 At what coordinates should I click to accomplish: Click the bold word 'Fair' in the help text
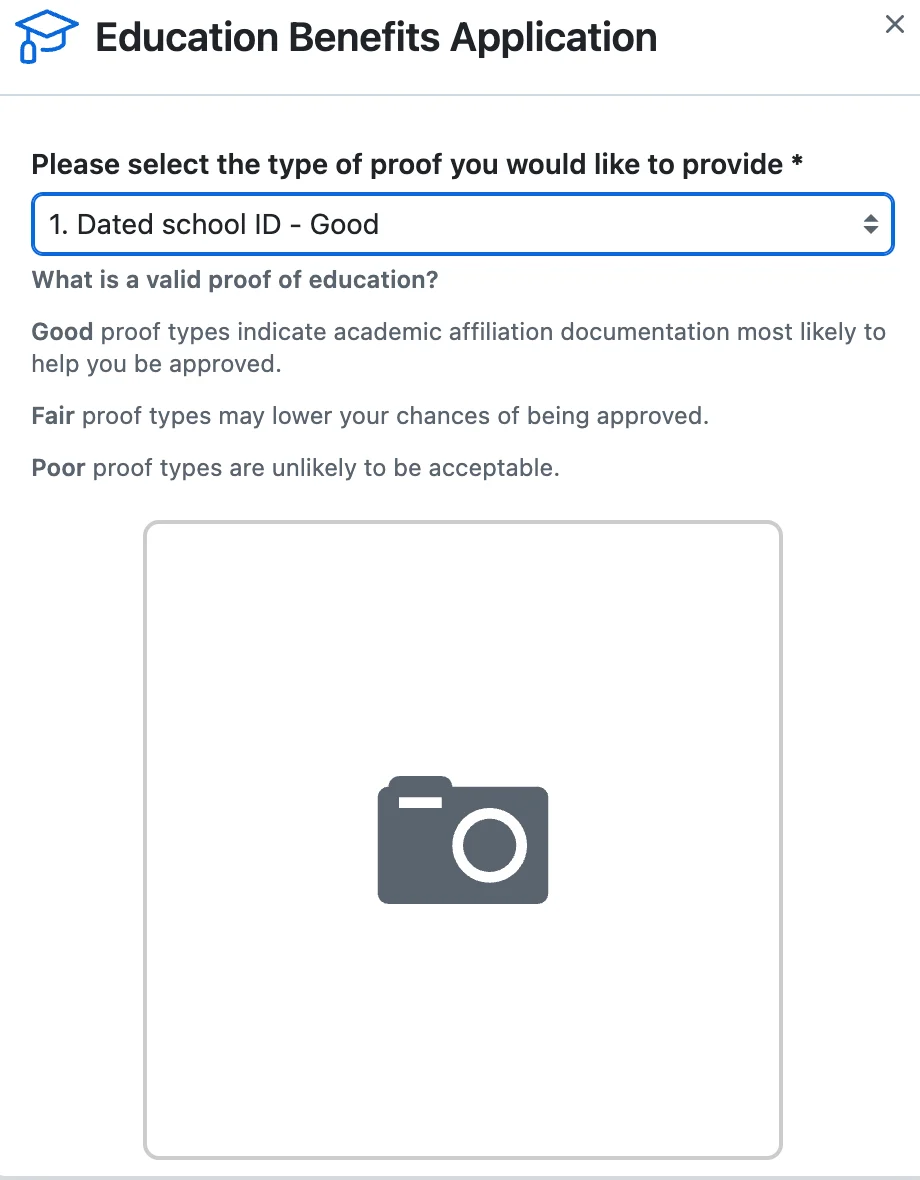point(53,416)
